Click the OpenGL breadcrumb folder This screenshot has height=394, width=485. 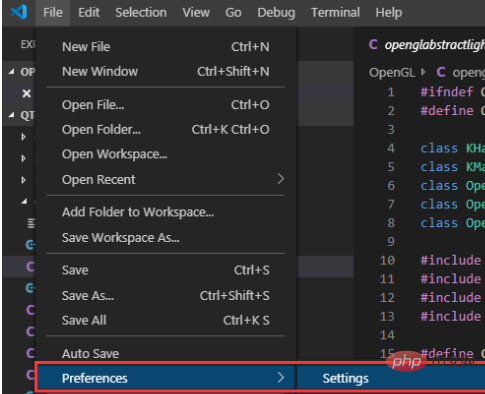(392, 72)
